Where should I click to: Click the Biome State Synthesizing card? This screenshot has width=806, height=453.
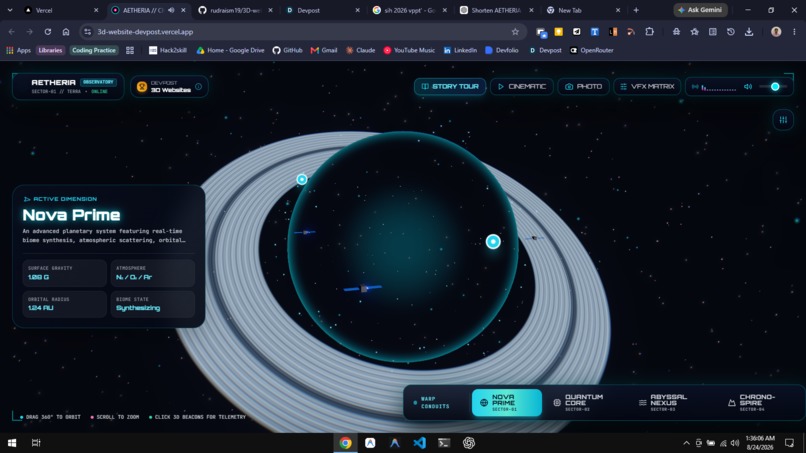[153, 304]
